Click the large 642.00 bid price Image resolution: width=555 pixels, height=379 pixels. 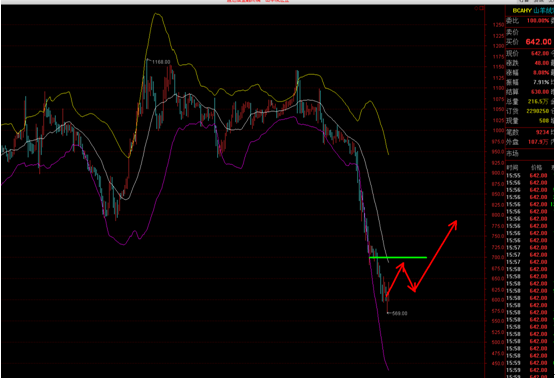tap(538, 42)
